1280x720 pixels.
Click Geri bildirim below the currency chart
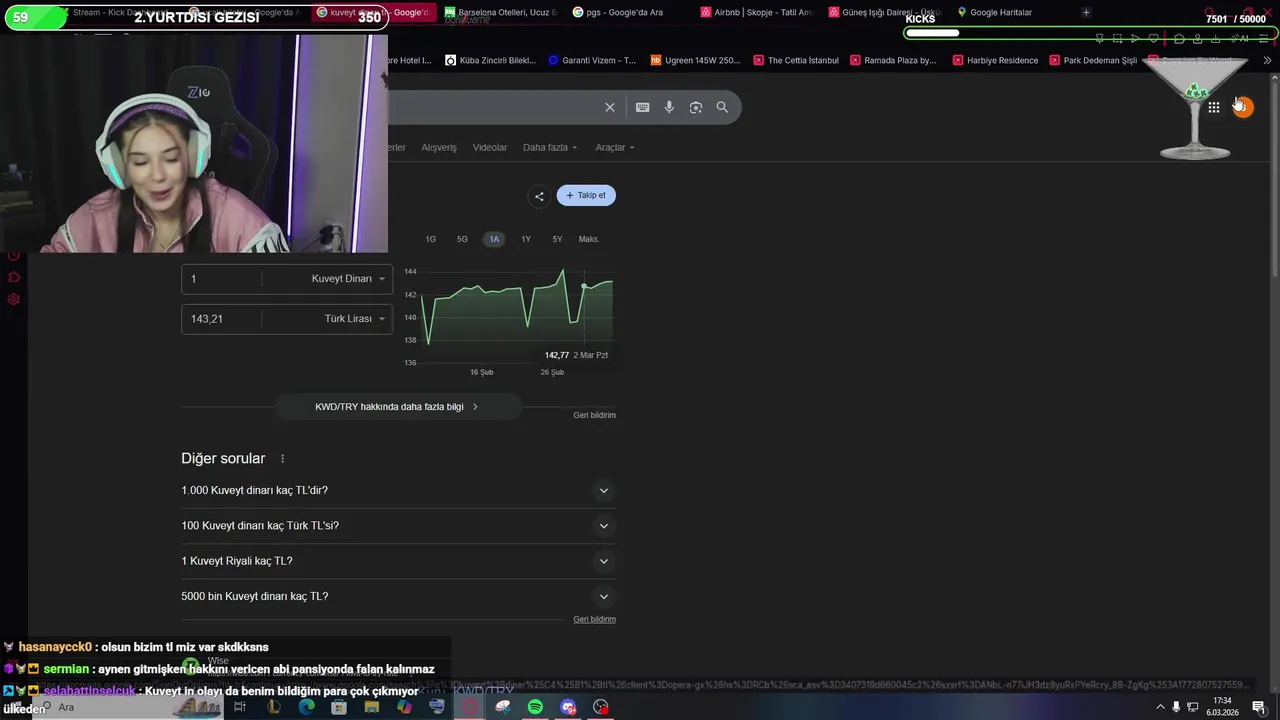pos(594,415)
